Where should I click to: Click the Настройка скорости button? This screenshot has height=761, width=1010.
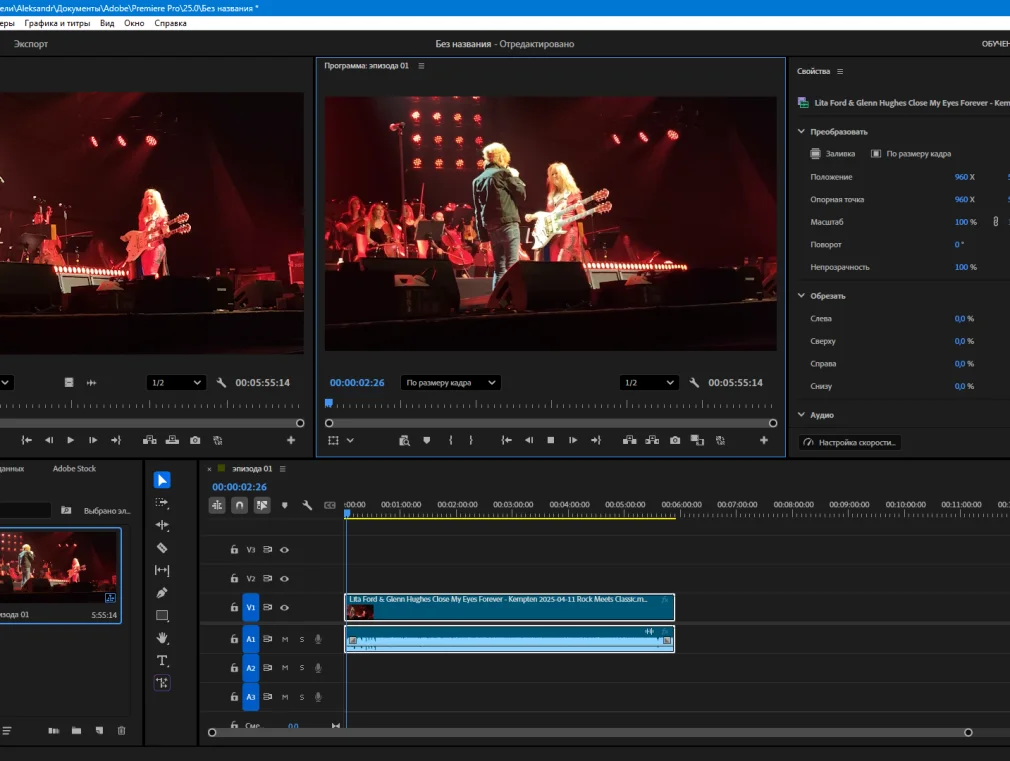[850, 442]
